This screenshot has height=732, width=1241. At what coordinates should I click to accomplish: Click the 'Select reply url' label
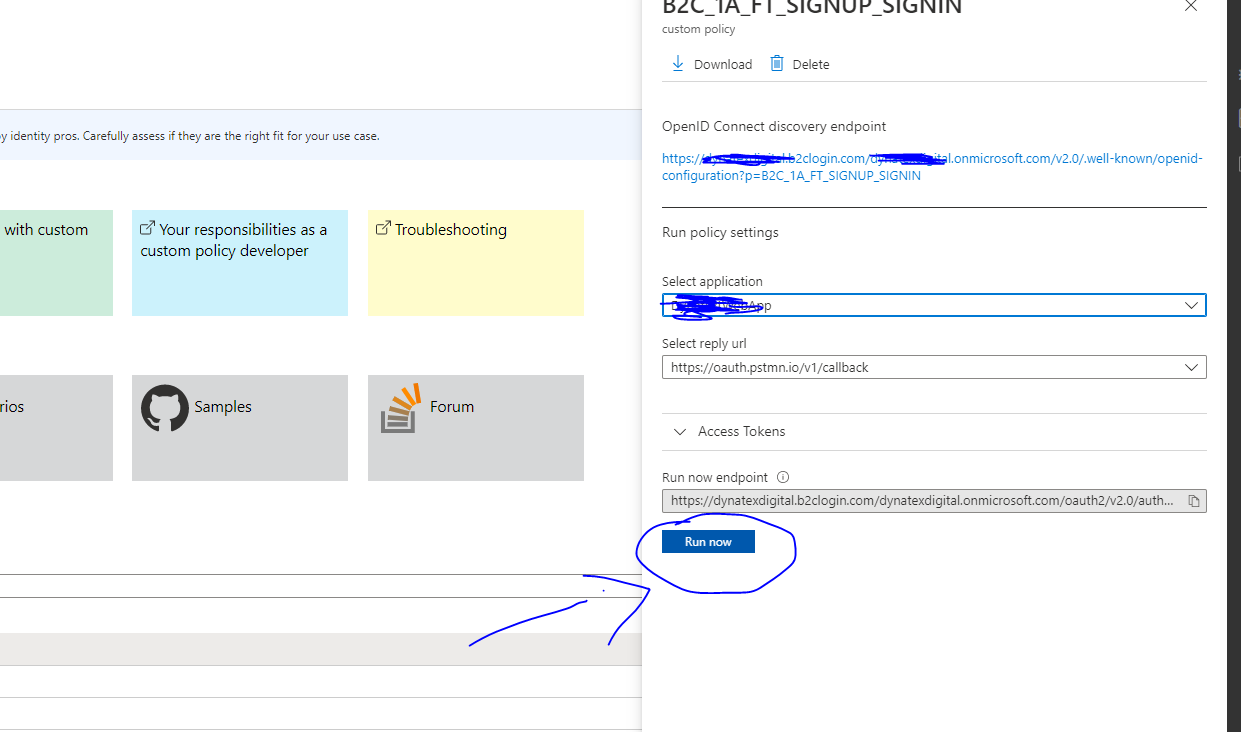[704, 344]
